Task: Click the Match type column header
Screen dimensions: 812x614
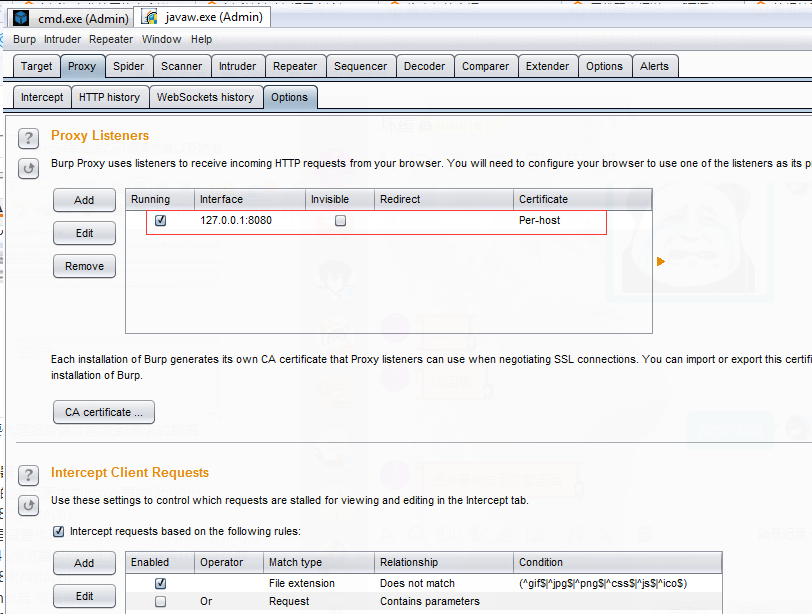Action: pyautogui.click(x=318, y=562)
